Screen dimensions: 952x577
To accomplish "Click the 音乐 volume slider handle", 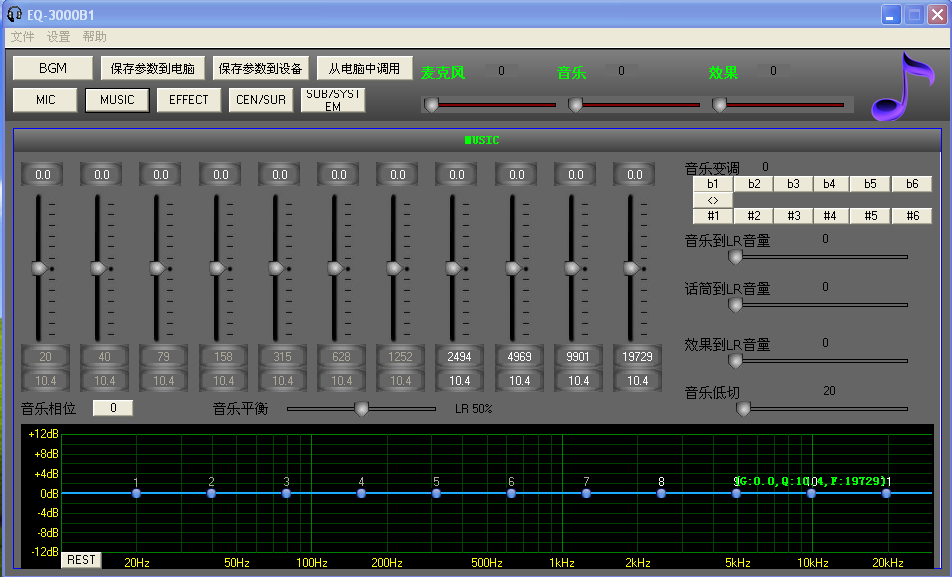I will coord(575,105).
